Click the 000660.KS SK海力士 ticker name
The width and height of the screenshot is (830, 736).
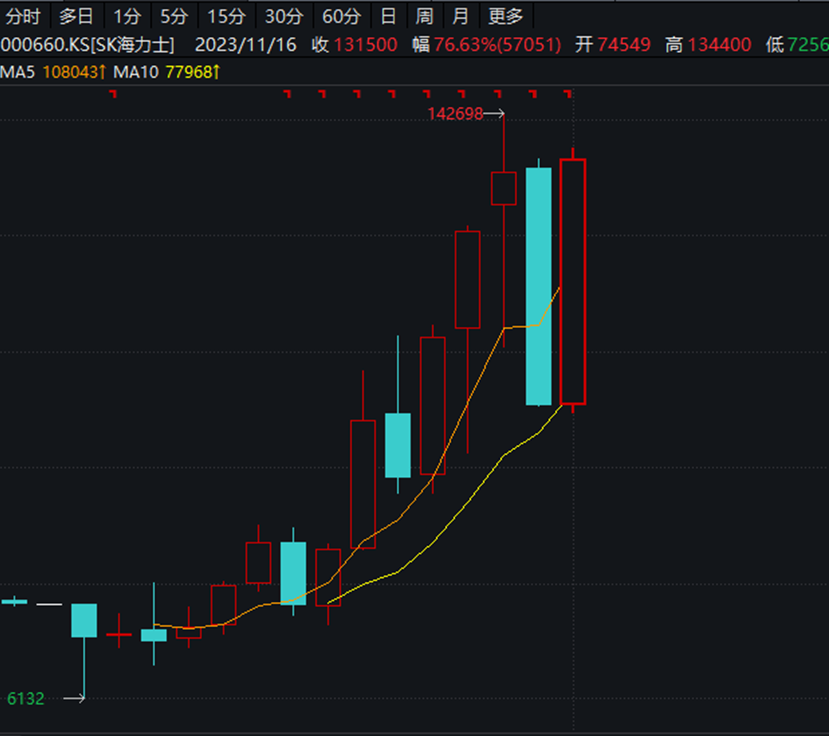click(x=87, y=45)
